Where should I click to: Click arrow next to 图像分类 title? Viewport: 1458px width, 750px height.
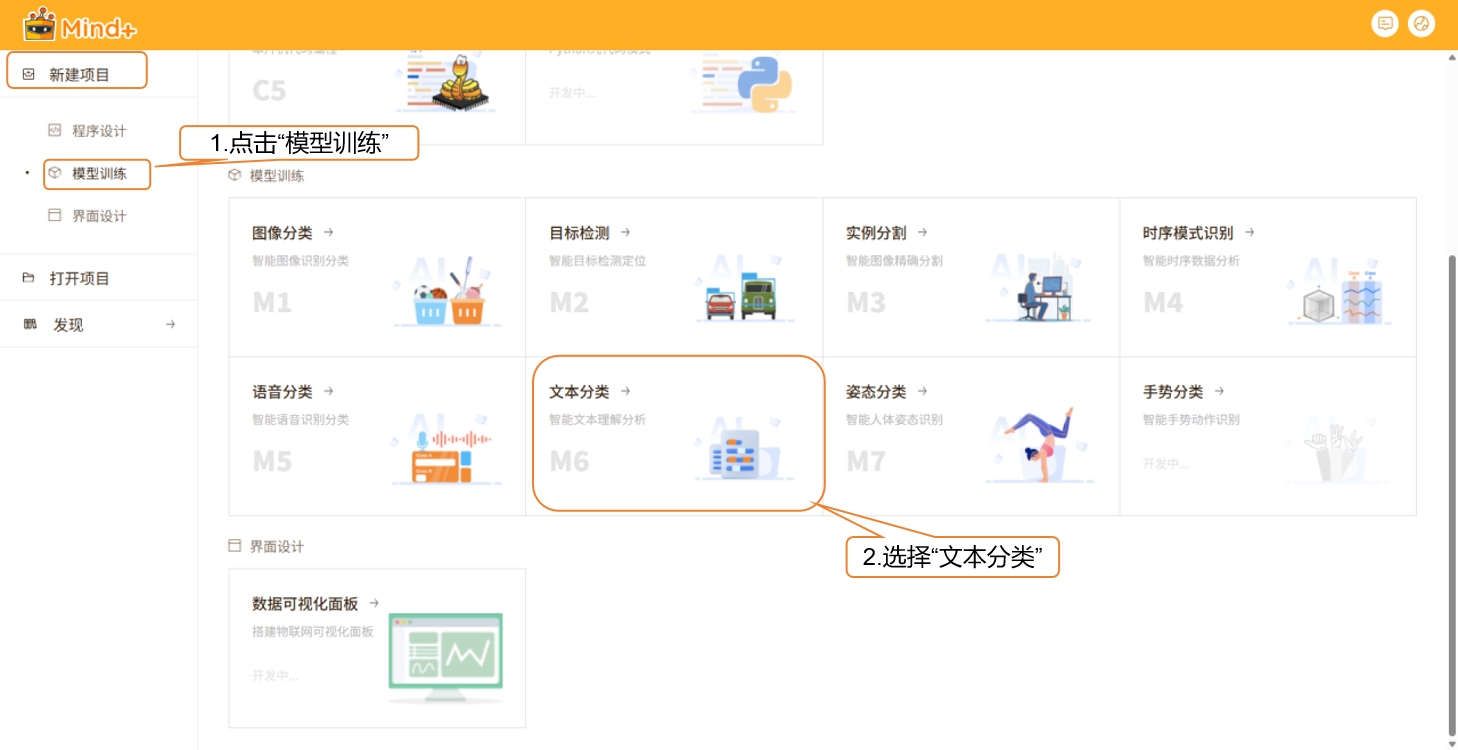(x=329, y=233)
